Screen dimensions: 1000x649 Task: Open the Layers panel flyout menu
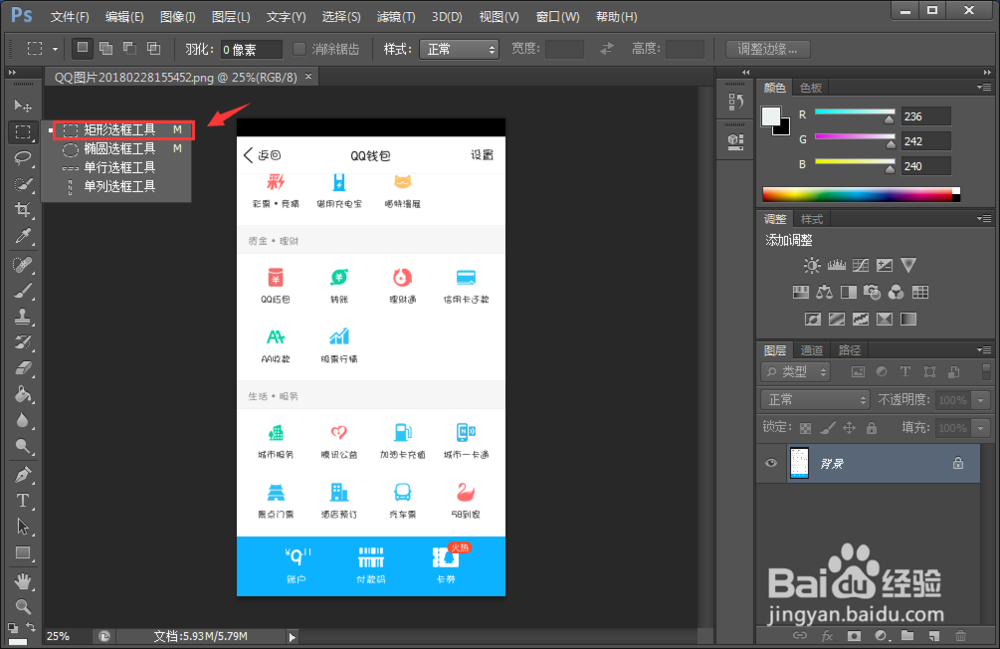pyautogui.click(x=984, y=350)
